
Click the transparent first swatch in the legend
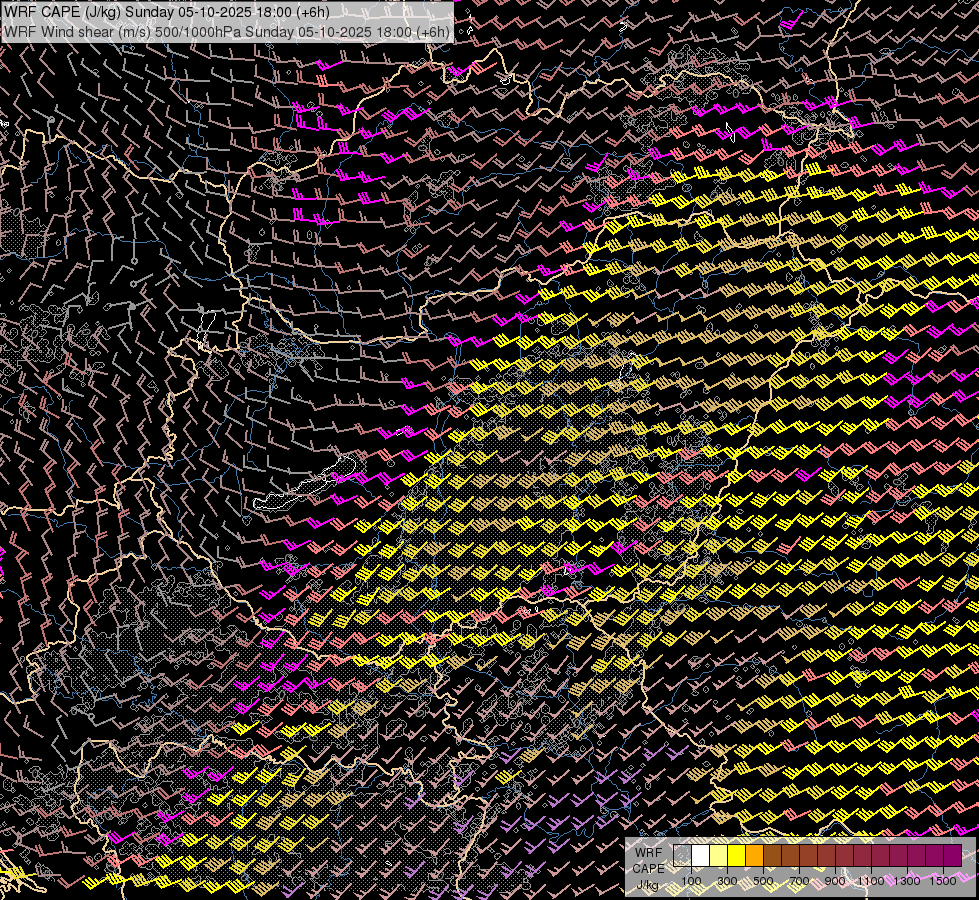pyautogui.click(x=683, y=855)
